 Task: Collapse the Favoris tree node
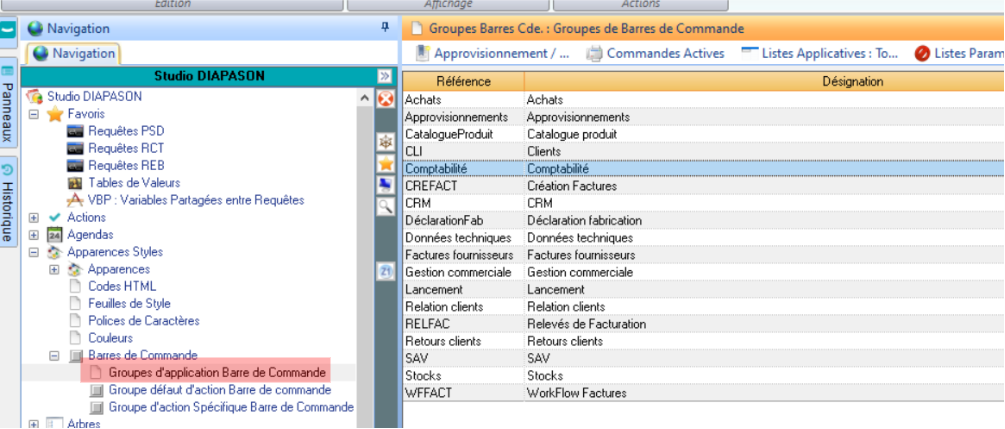click(33, 115)
